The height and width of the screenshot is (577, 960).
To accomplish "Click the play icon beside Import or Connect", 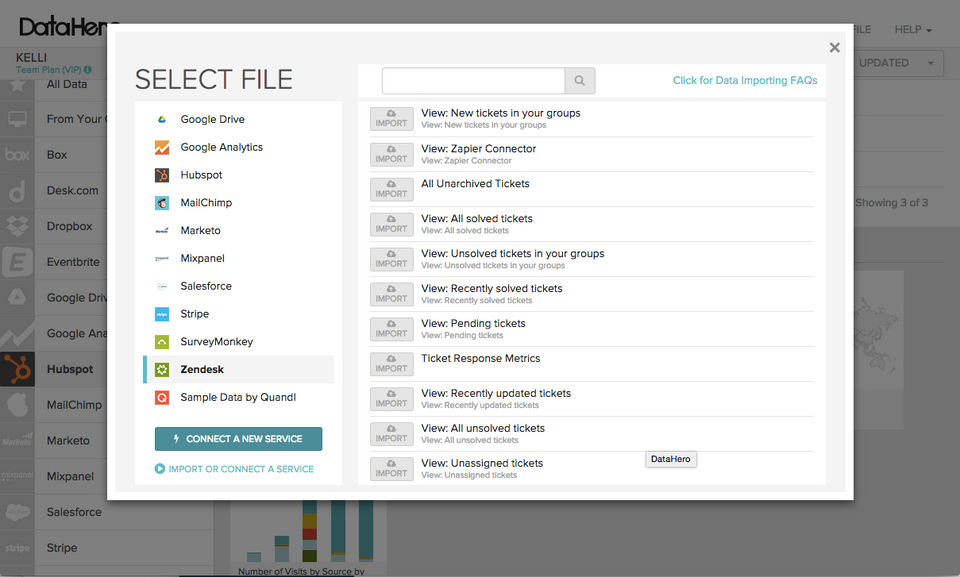I will point(160,469).
